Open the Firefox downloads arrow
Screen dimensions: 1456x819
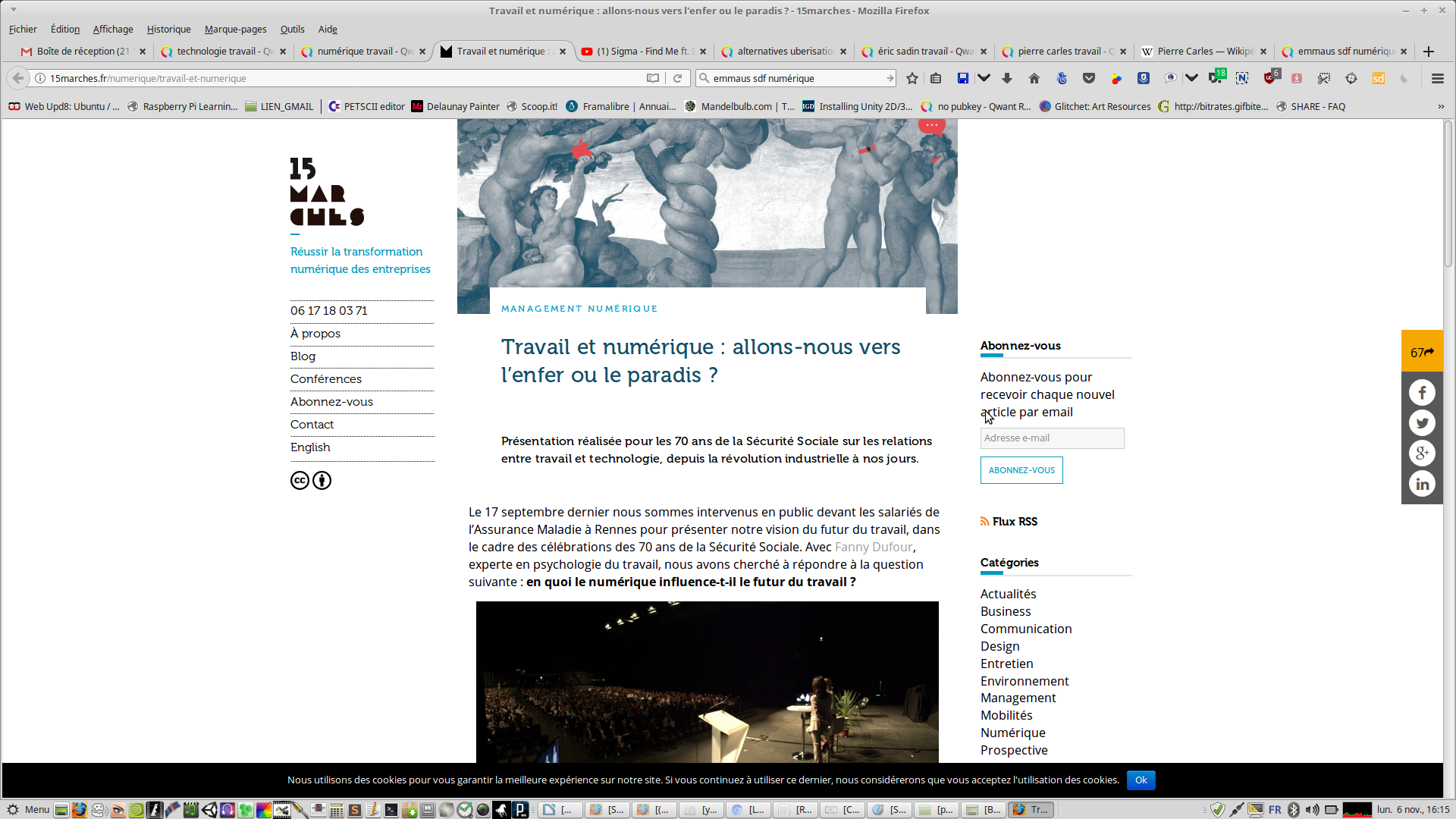(x=1007, y=78)
